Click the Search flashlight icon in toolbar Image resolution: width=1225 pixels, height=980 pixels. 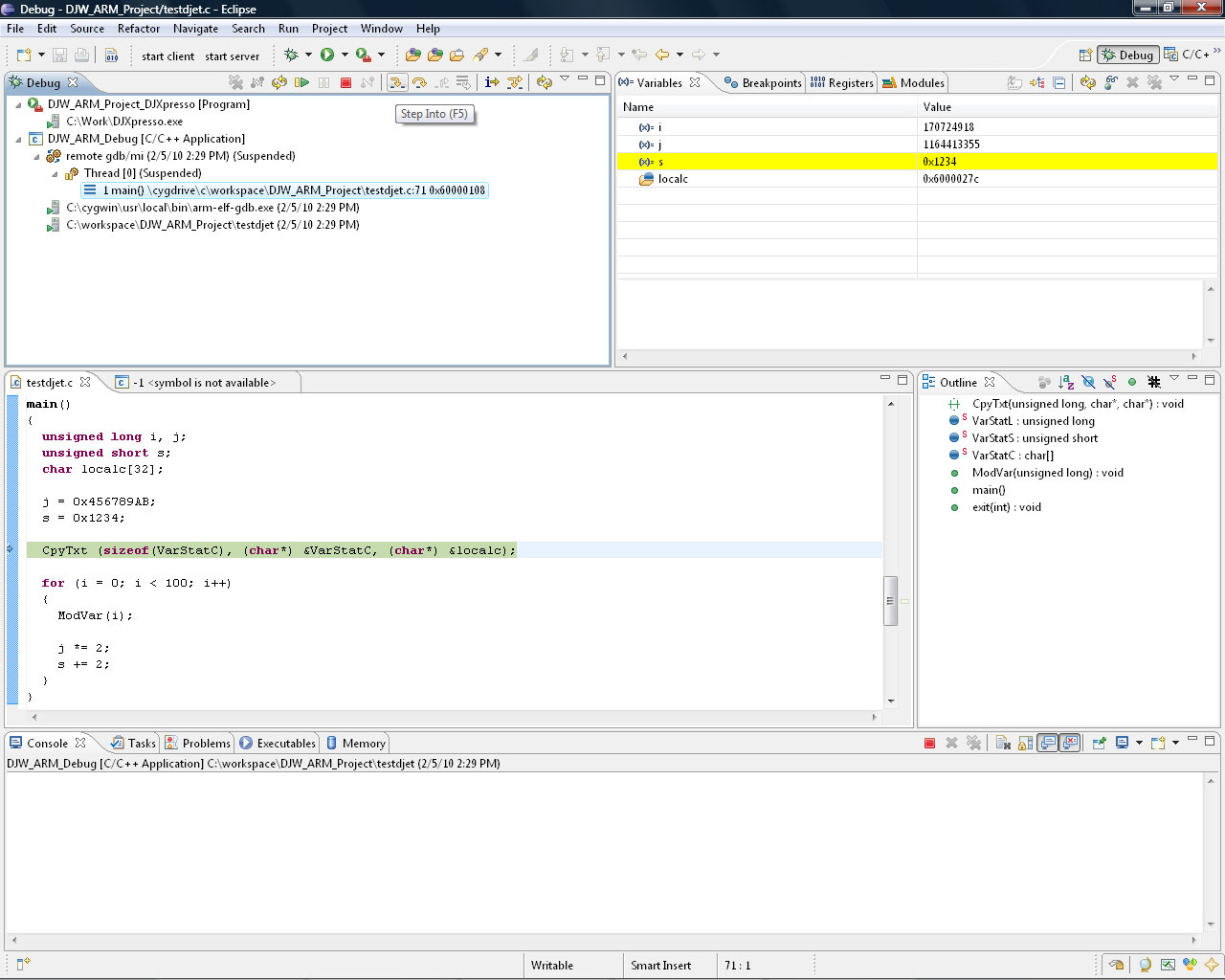pyautogui.click(x=481, y=56)
